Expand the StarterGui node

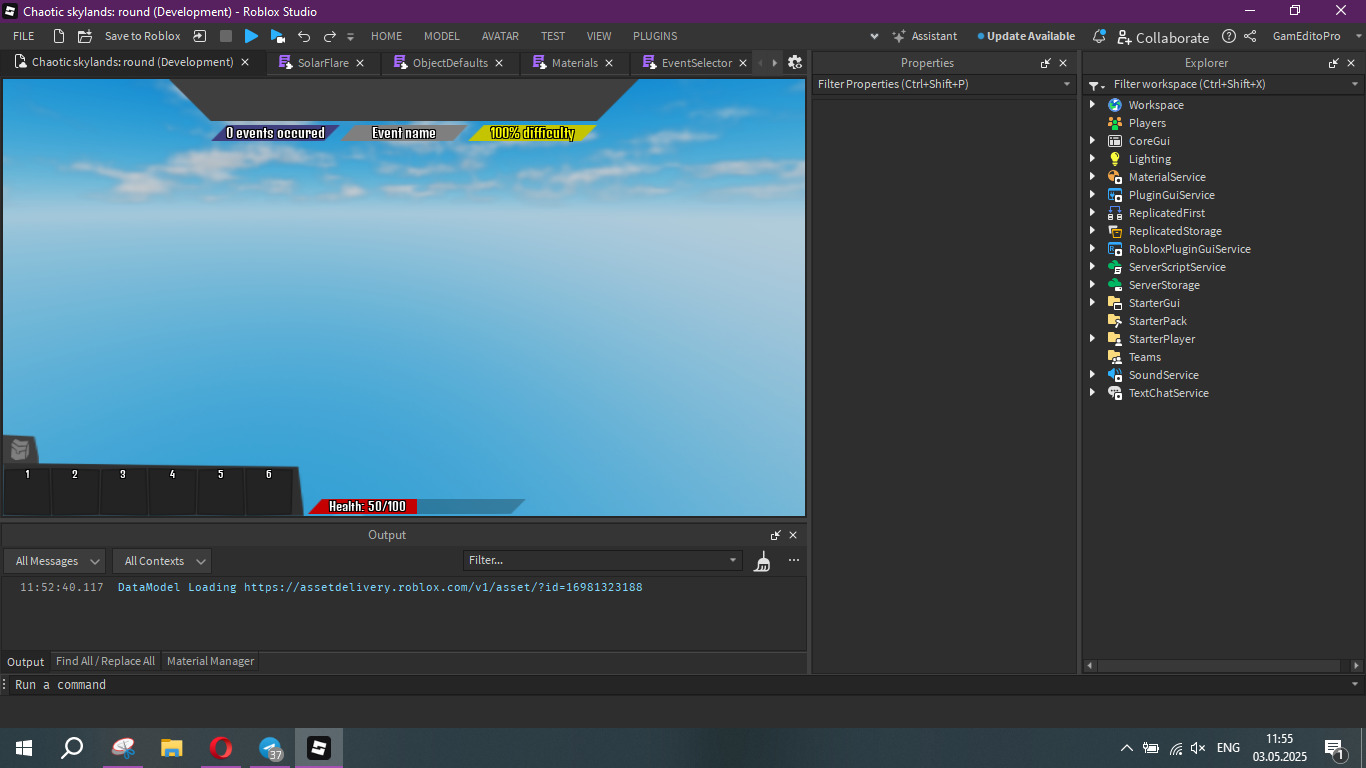pos(1093,303)
